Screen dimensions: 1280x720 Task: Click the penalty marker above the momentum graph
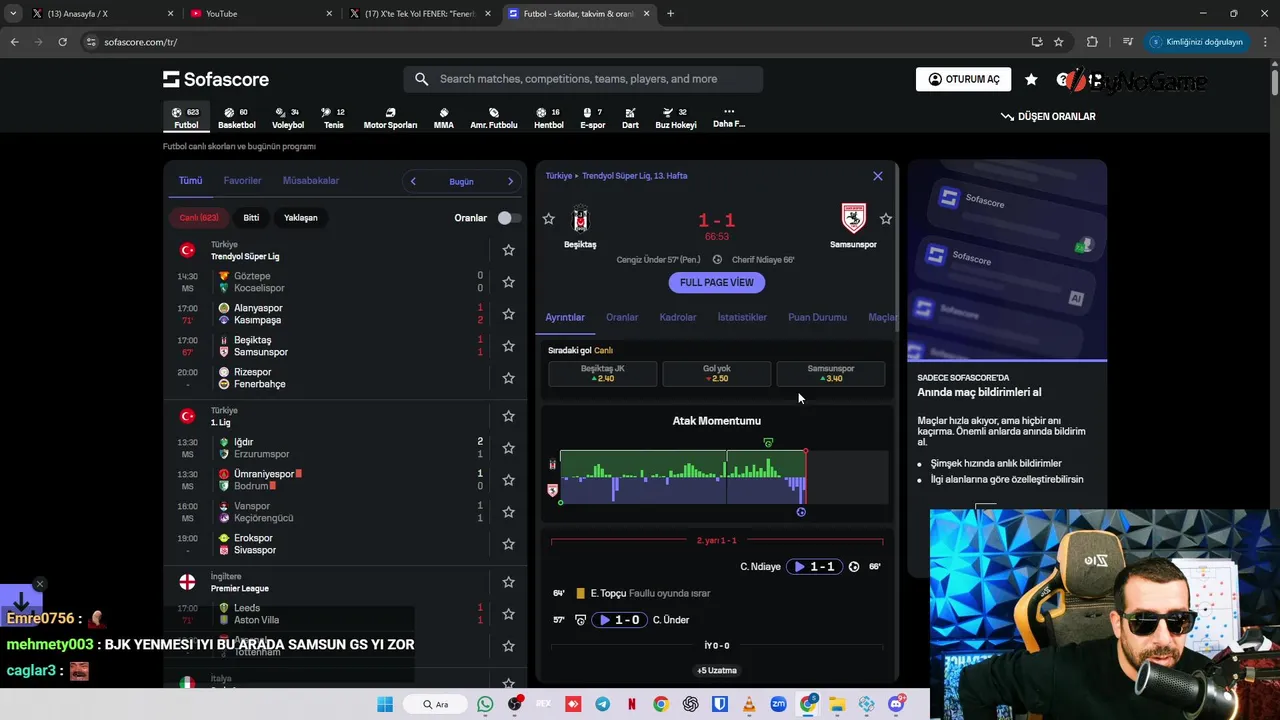(x=768, y=442)
